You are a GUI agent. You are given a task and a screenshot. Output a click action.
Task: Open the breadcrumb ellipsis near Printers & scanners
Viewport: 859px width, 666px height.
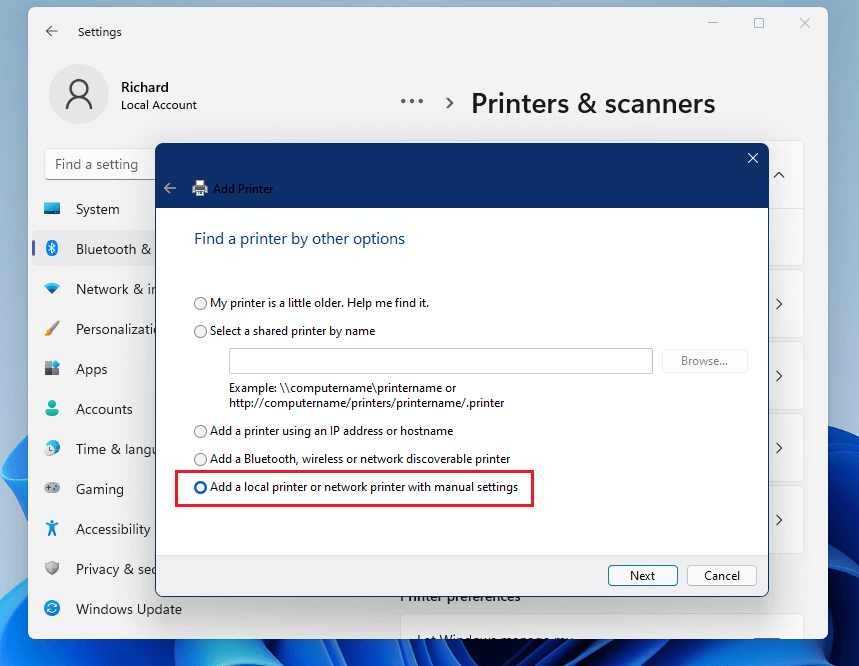[411, 100]
